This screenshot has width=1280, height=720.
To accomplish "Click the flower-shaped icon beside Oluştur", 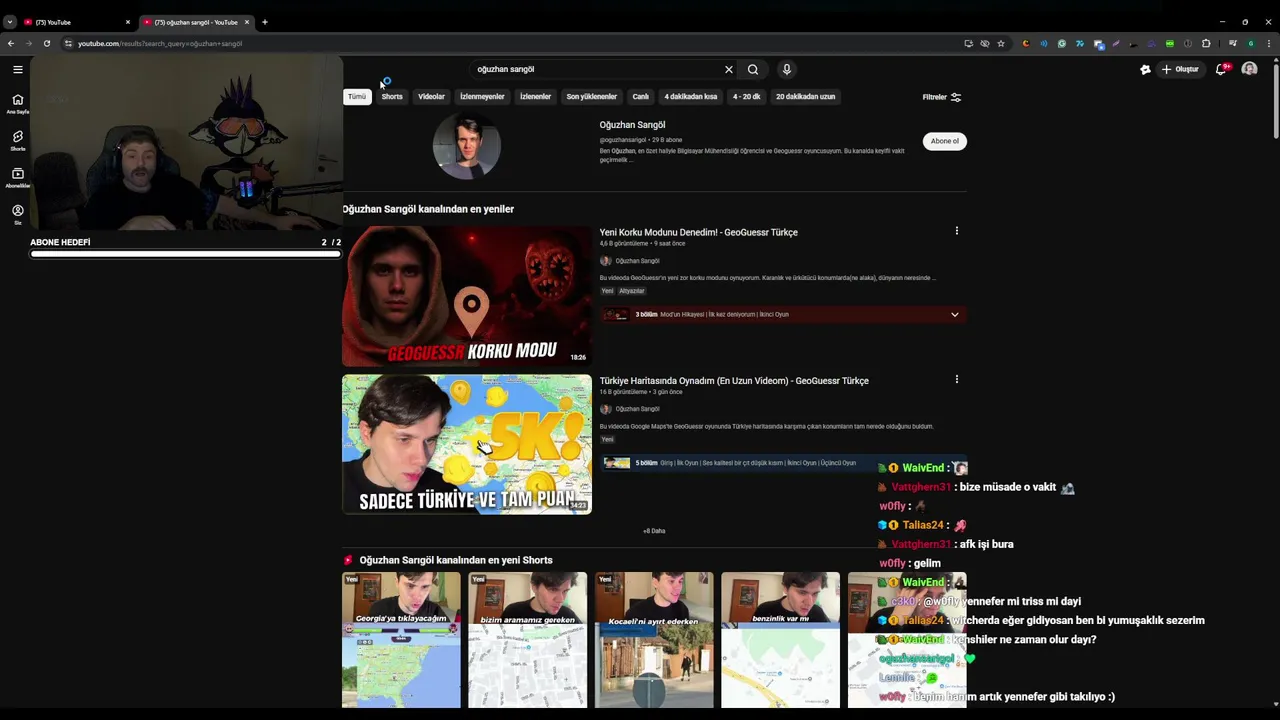I will pyautogui.click(x=1145, y=69).
